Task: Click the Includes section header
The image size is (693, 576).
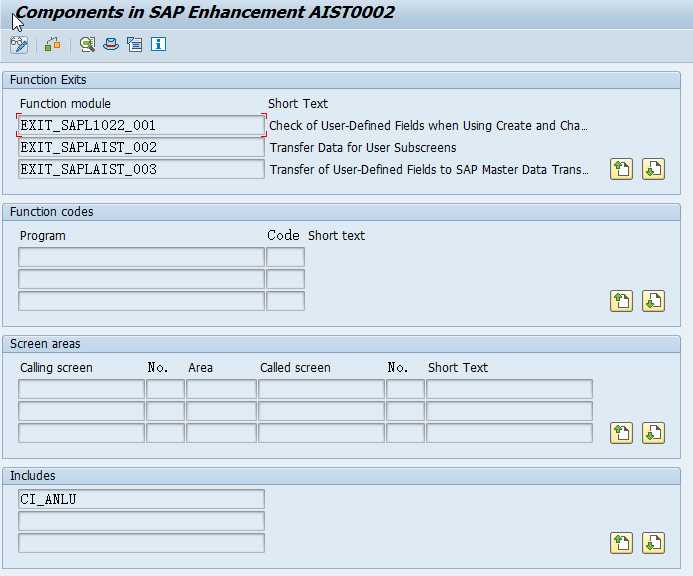Action: (341, 476)
